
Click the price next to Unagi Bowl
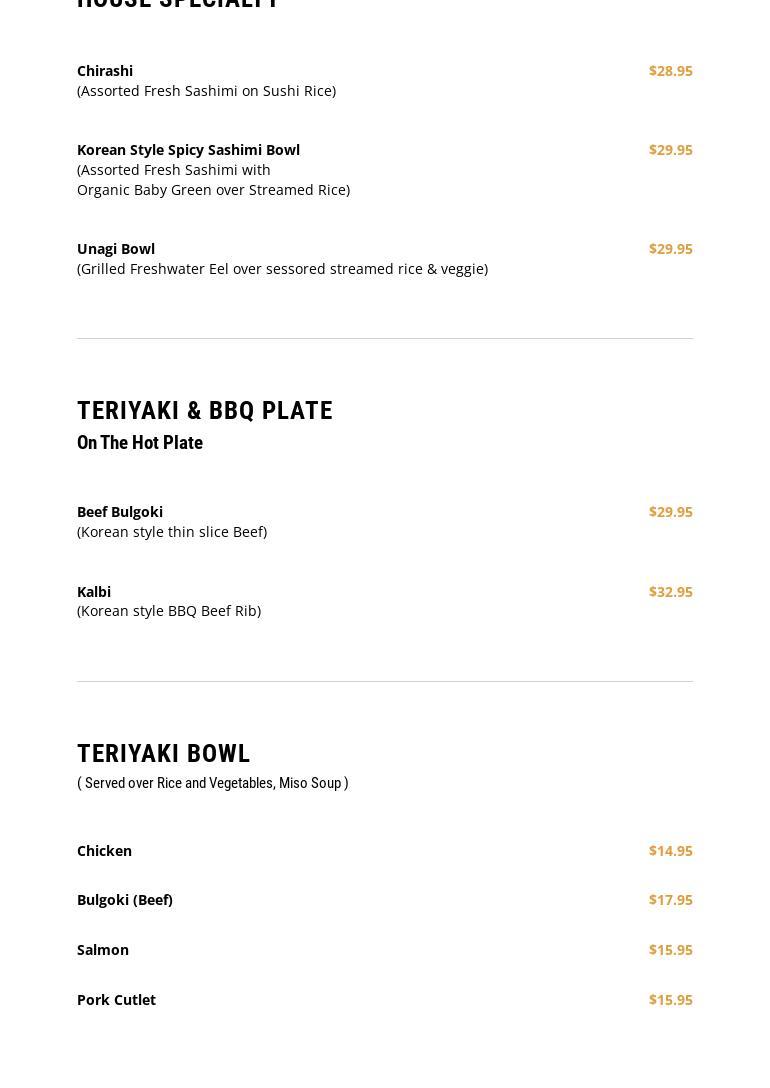pyautogui.click(x=670, y=249)
